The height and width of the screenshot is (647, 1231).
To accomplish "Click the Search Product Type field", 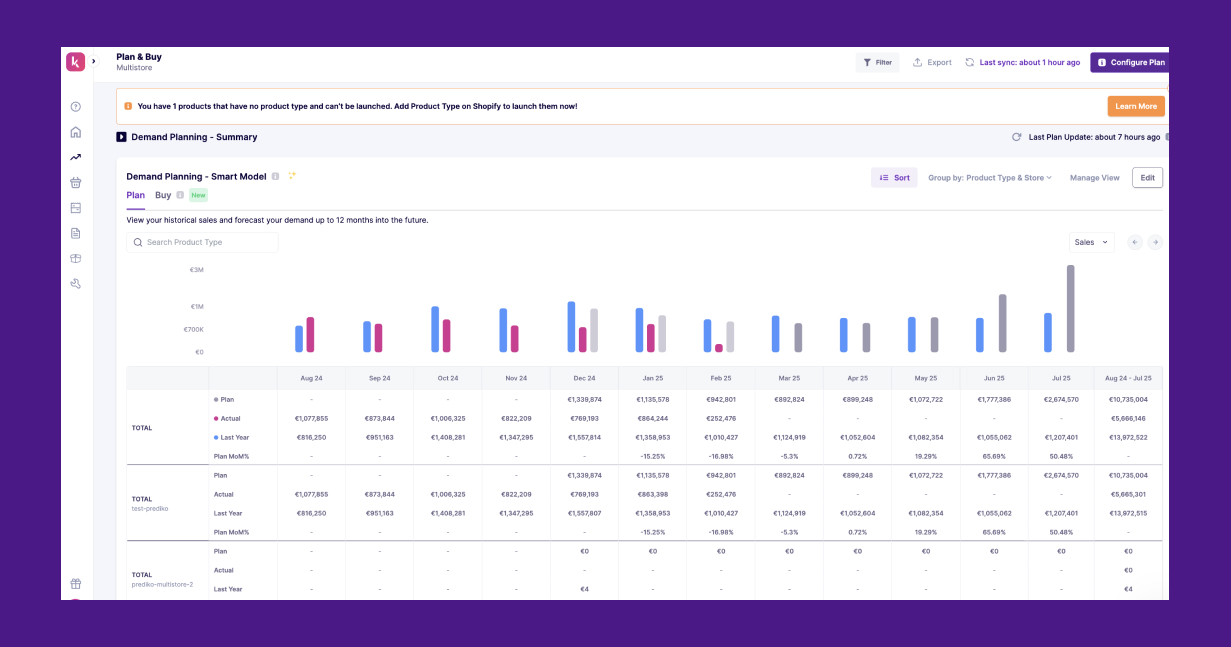I will 203,242.
